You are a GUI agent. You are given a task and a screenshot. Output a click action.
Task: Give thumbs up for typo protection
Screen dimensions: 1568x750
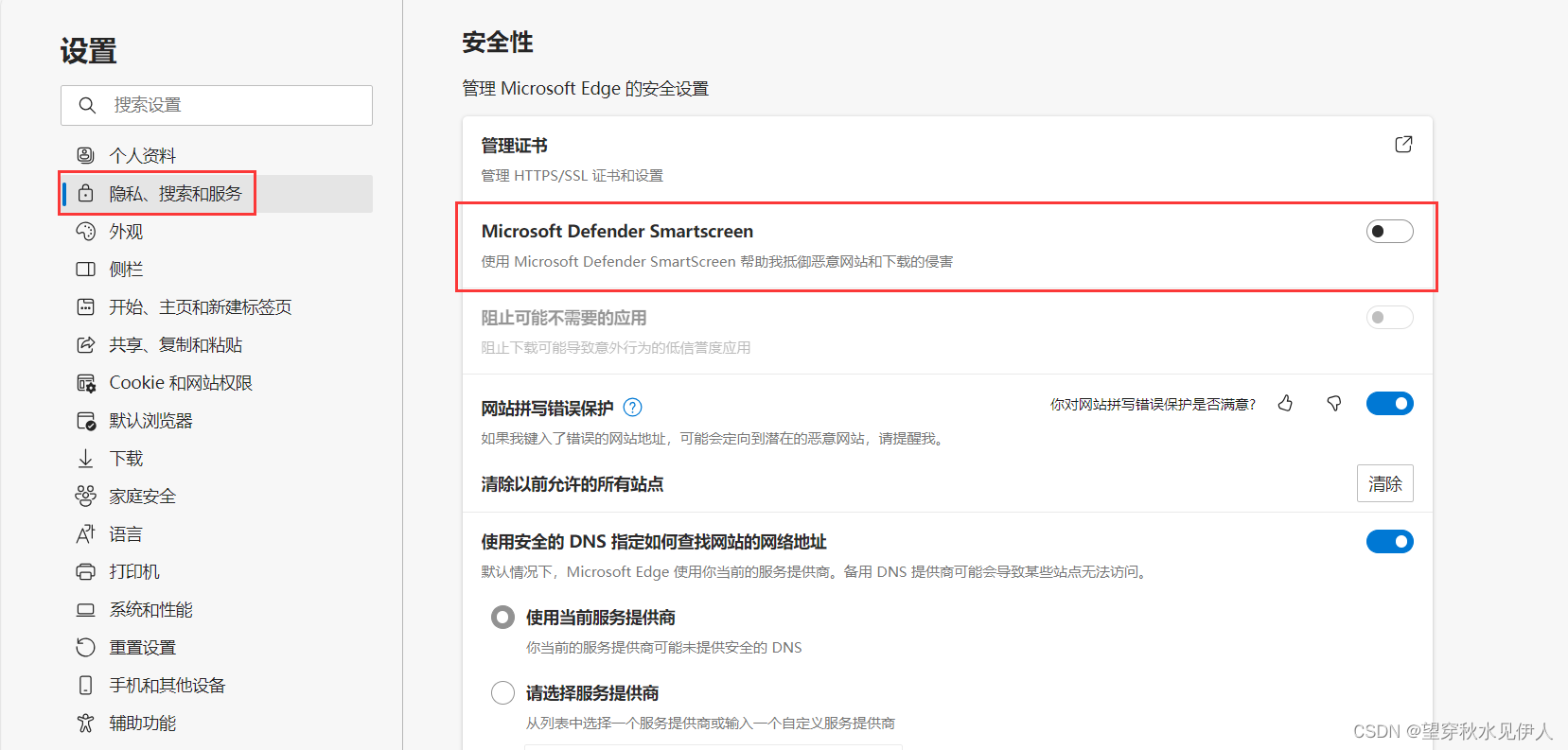tap(1285, 404)
